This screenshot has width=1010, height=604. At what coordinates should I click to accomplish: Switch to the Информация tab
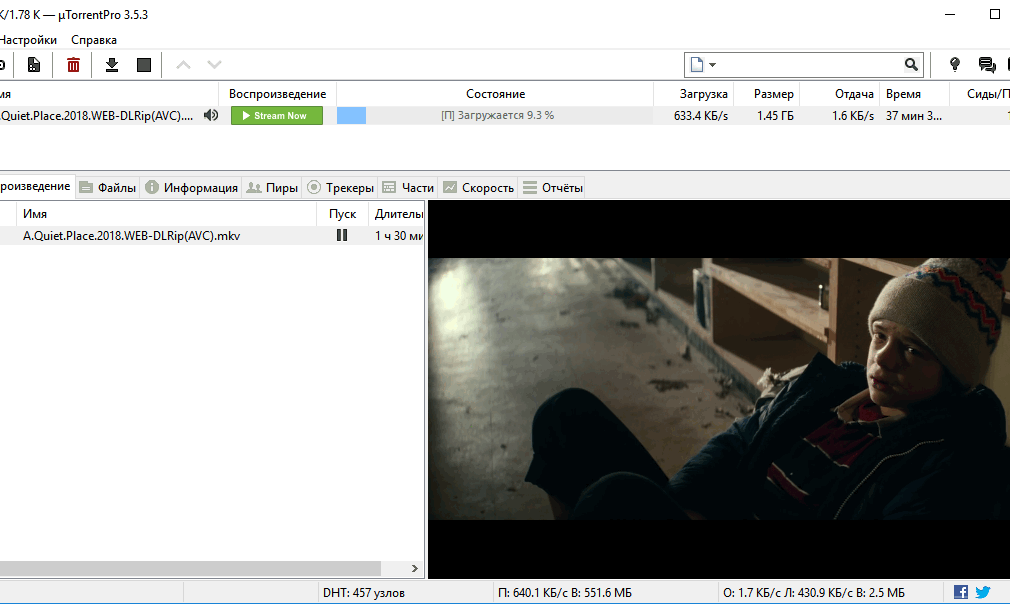(191, 187)
